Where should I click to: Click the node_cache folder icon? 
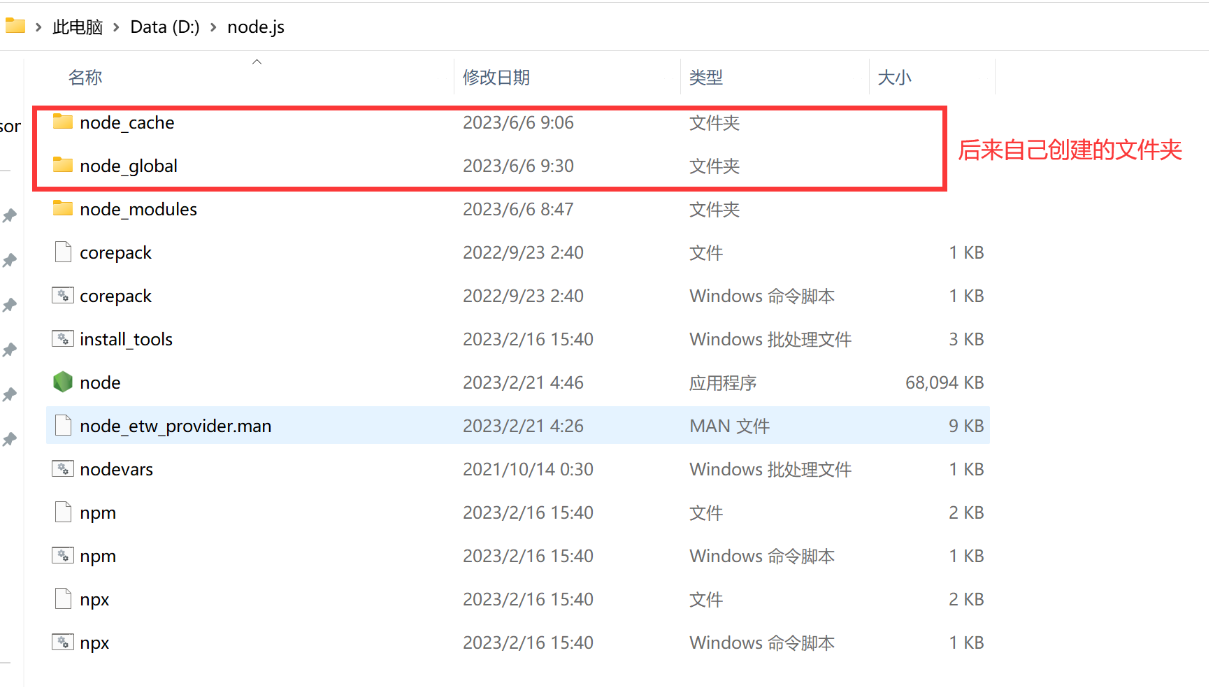tap(63, 122)
